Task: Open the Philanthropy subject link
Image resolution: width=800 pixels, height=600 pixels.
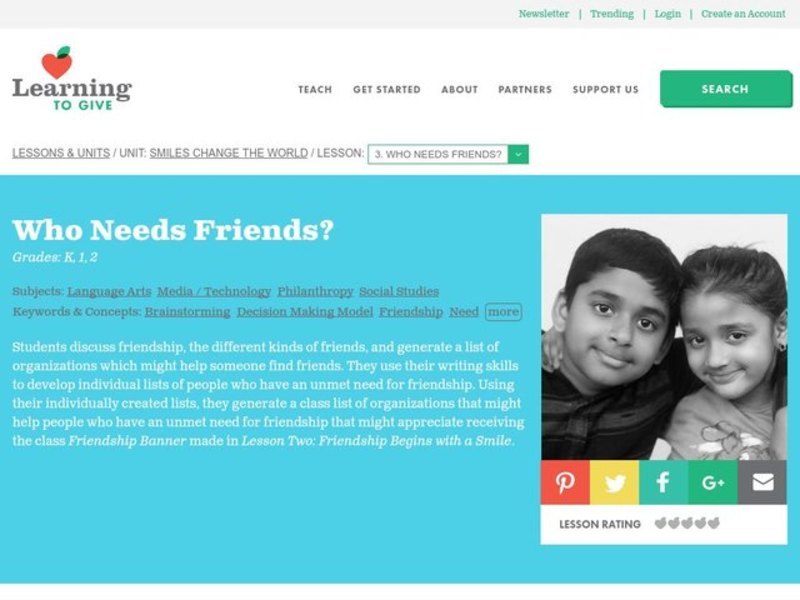Action: 315,291
